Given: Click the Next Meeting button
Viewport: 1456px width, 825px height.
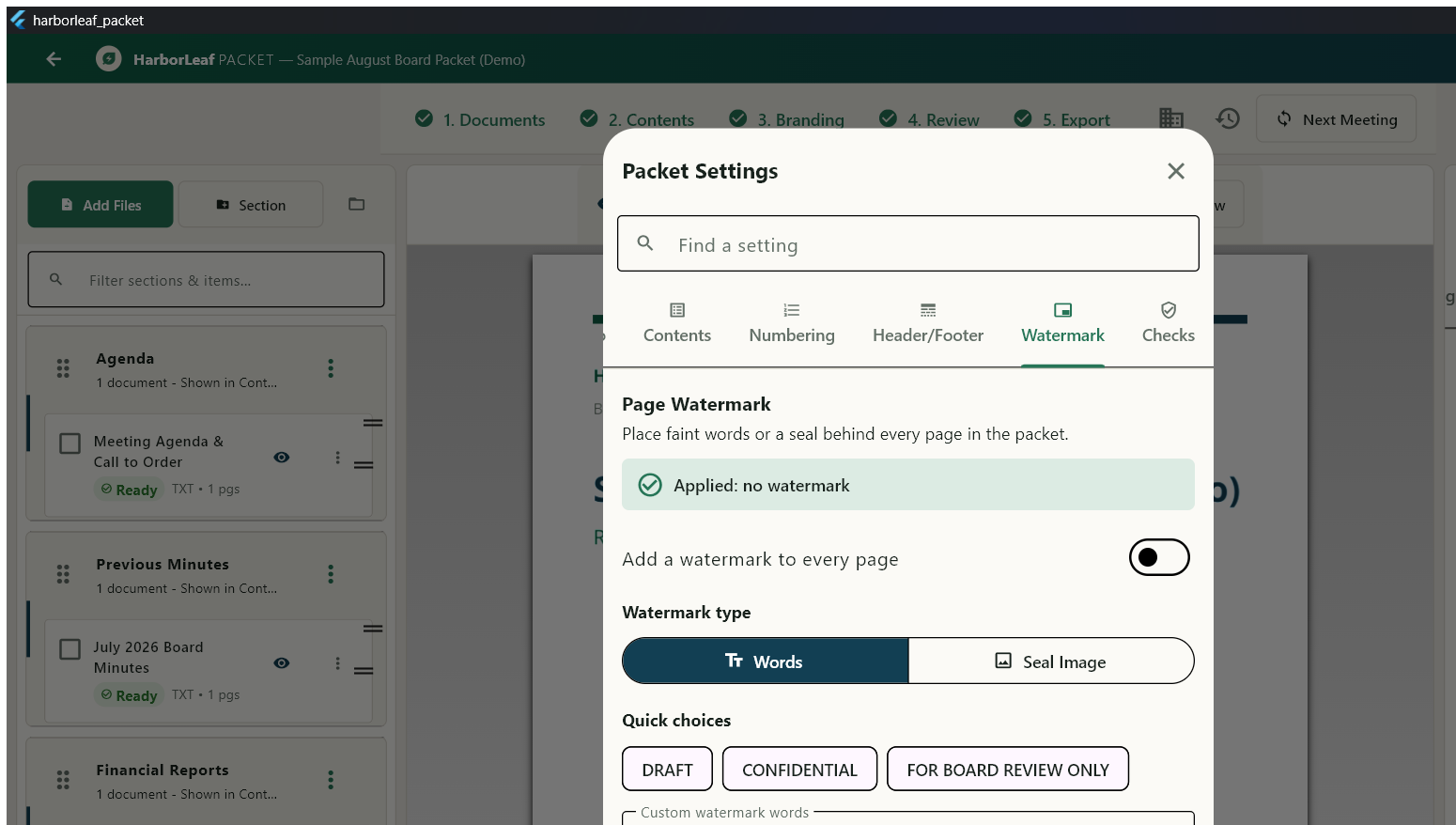Looking at the screenshot, I should click(x=1336, y=119).
